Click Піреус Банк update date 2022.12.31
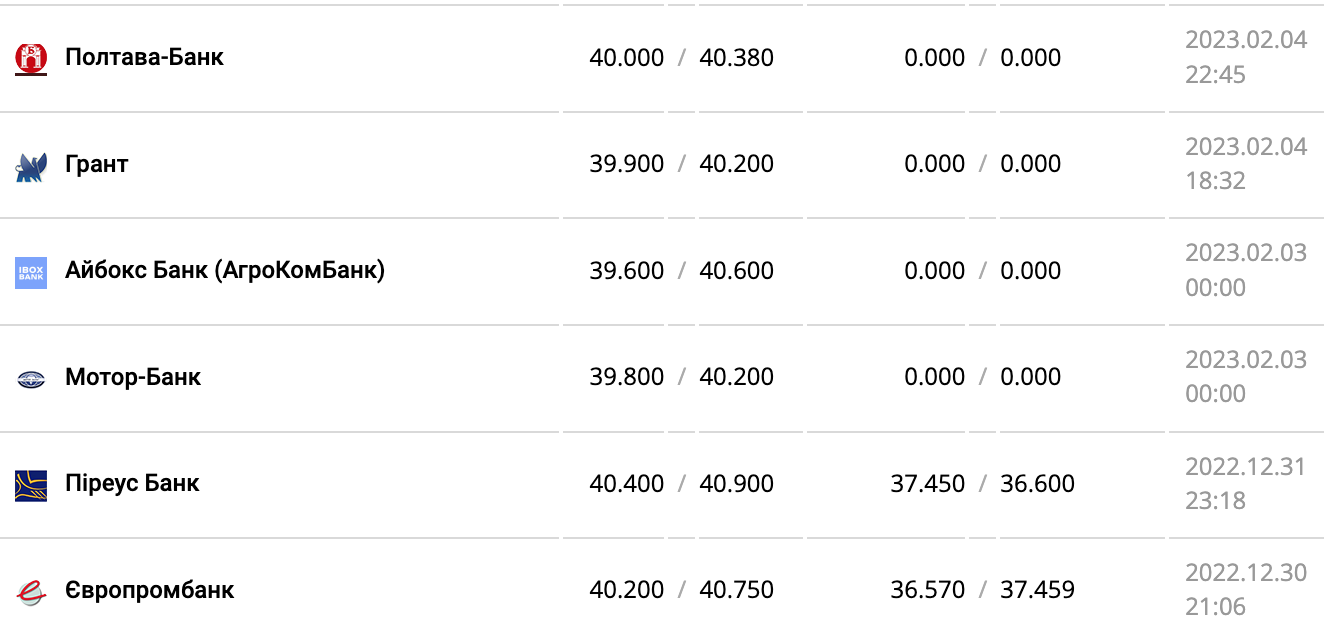1324x635 pixels. pyautogui.click(x=1245, y=468)
